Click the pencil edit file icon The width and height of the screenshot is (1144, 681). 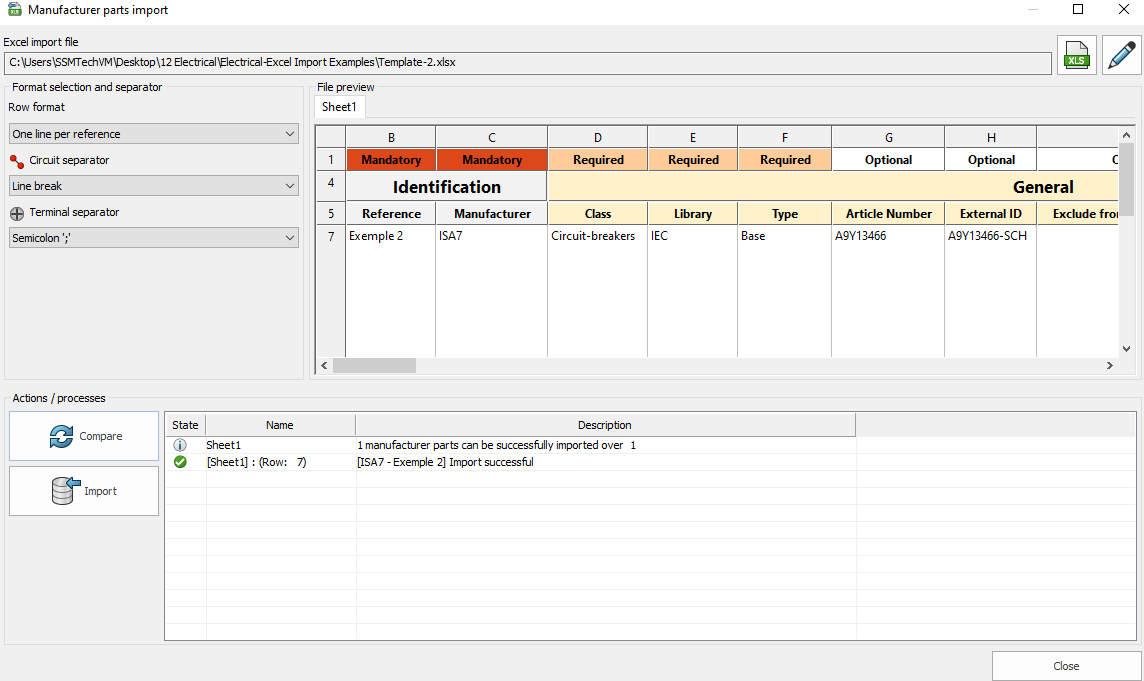[1122, 56]
